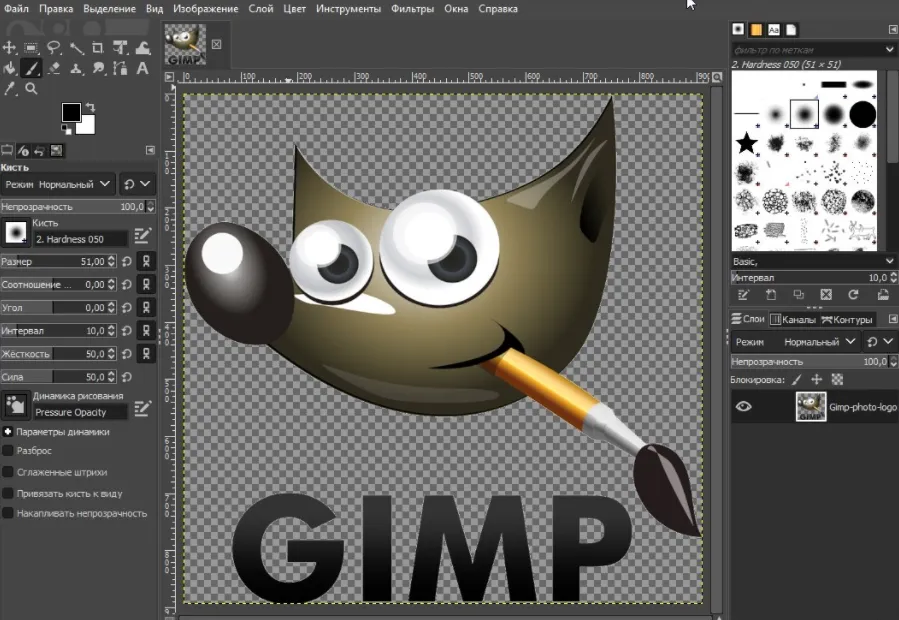Image resolution: width=899 pixels, height=620 pixels.
Task: Open the Цвет menu
Action: pos(294,9)
